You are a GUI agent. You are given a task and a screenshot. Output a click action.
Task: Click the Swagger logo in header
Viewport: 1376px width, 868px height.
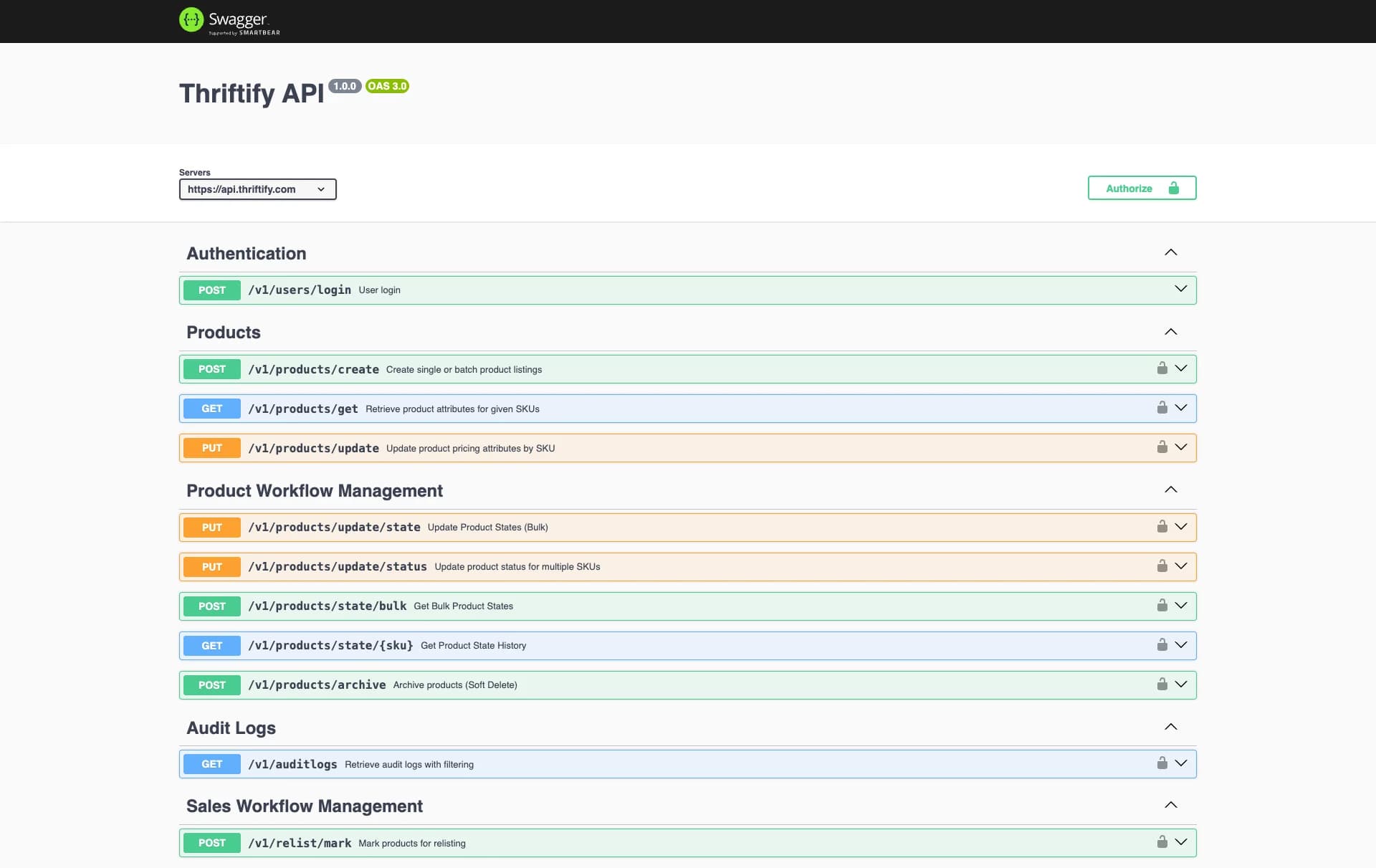(229, 21)
